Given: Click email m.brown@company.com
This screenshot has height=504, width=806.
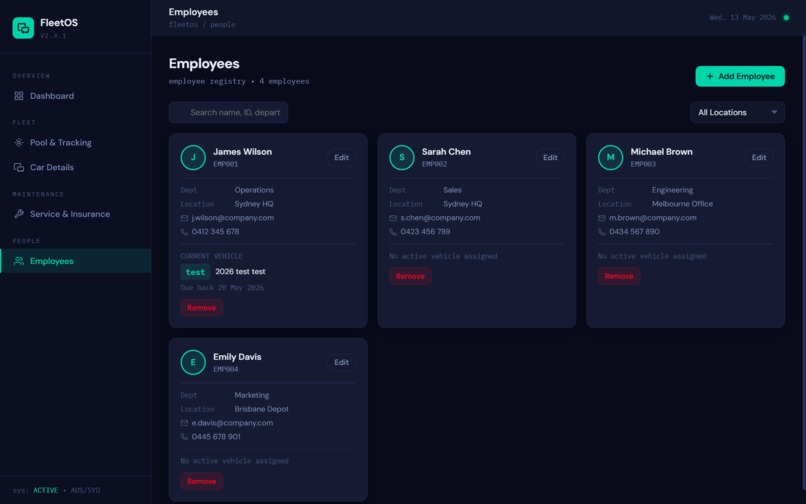Looking at the screenshot, I should tap(653, 218).
